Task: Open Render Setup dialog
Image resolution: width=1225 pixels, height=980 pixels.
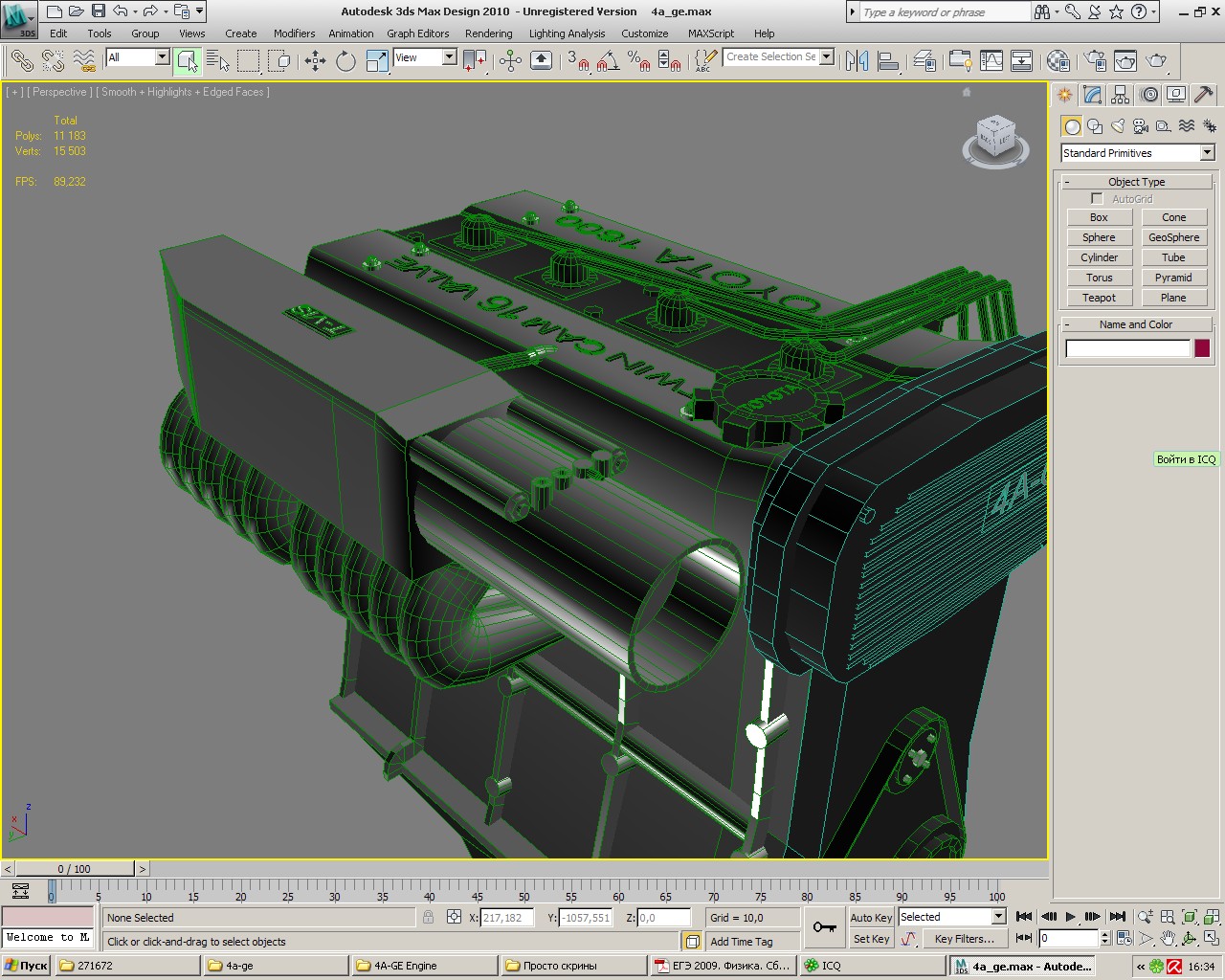Action: tap(1095, 61)
